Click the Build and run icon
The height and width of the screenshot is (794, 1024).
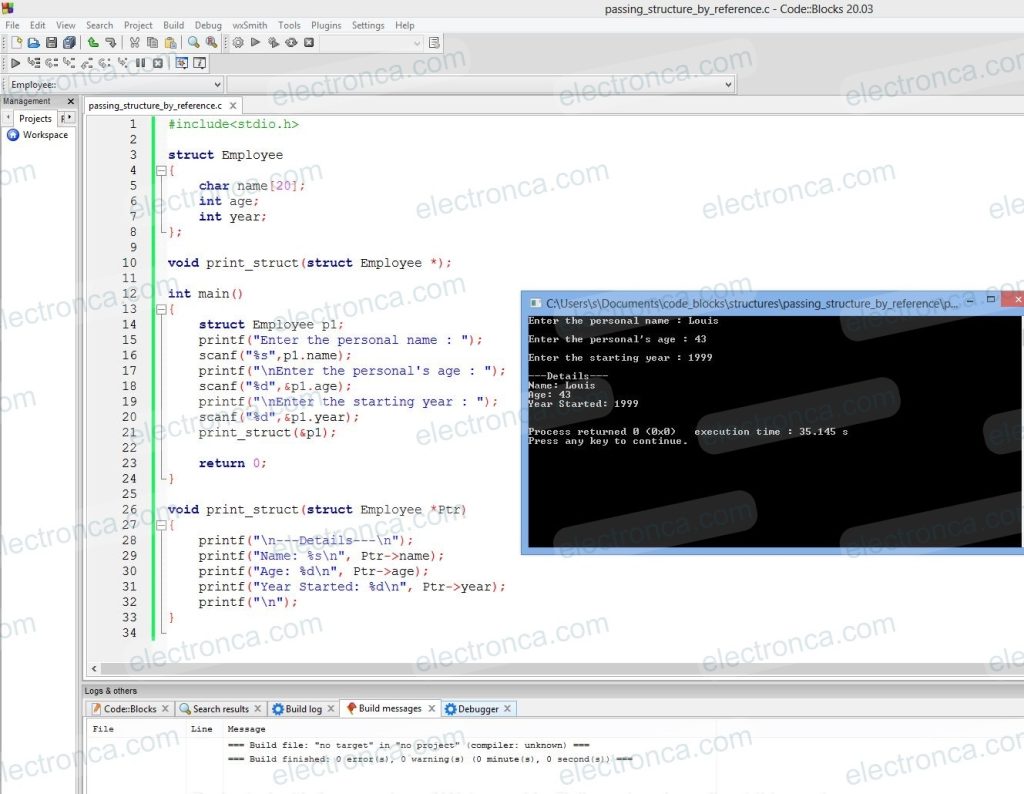273,42
